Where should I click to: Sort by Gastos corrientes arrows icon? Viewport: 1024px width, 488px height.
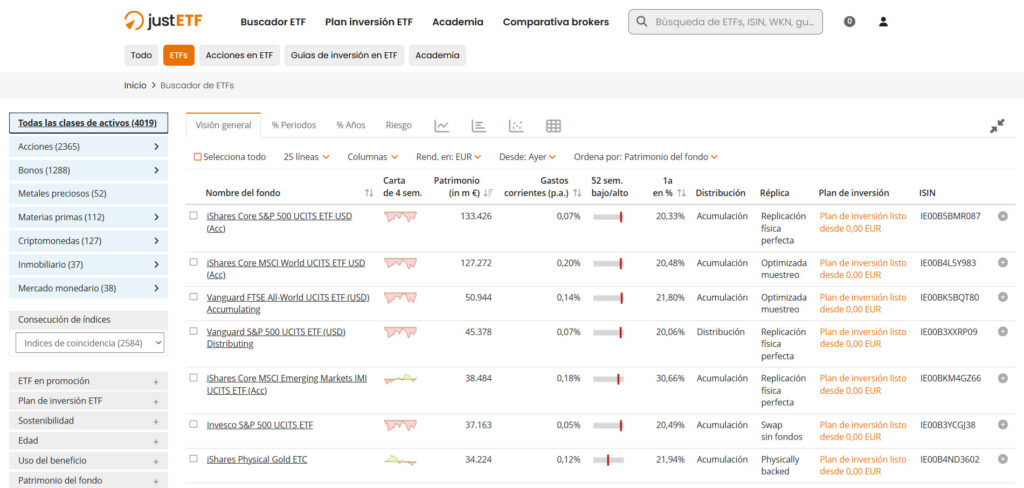pos(577,193)
